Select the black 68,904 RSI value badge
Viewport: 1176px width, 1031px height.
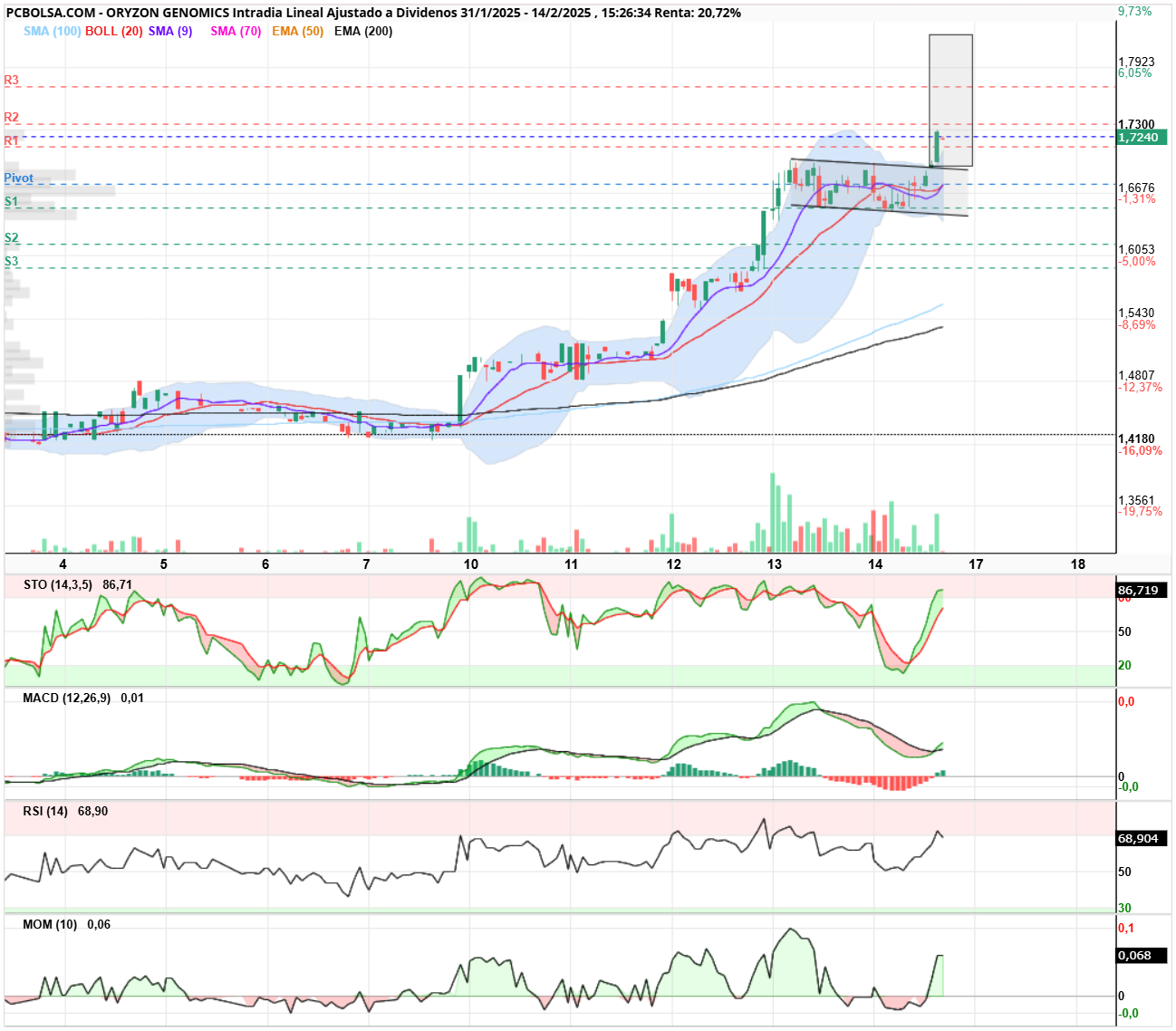[x=1142, y=838]
